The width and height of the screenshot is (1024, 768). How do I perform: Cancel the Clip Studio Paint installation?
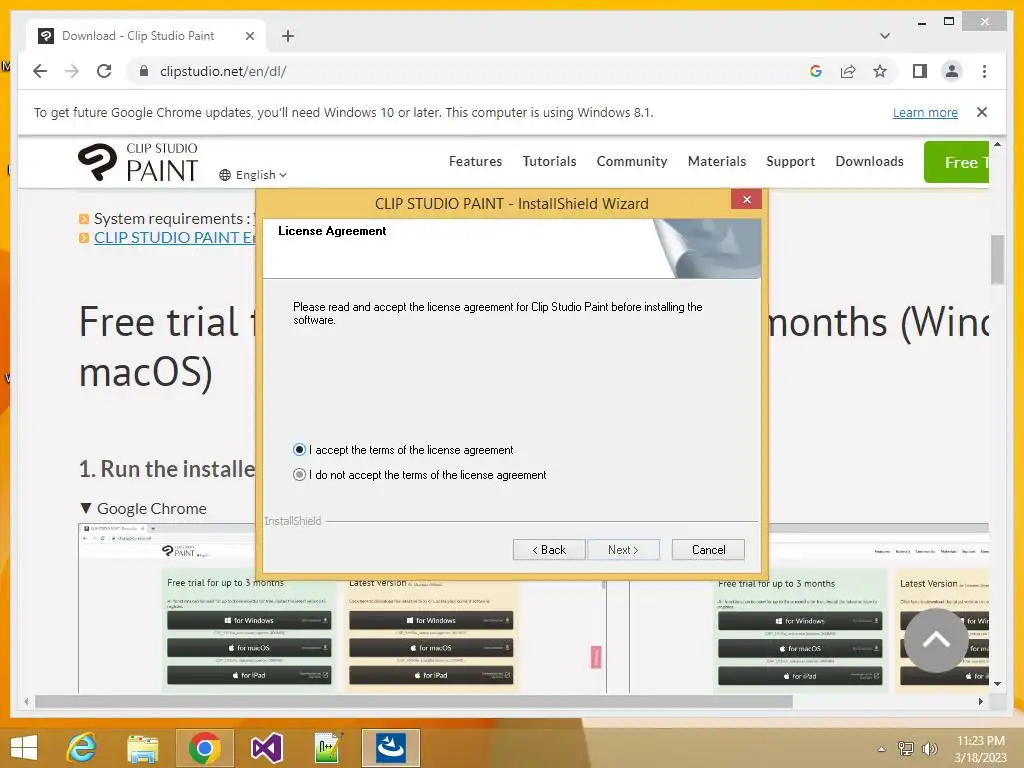(x=708, y=550)
